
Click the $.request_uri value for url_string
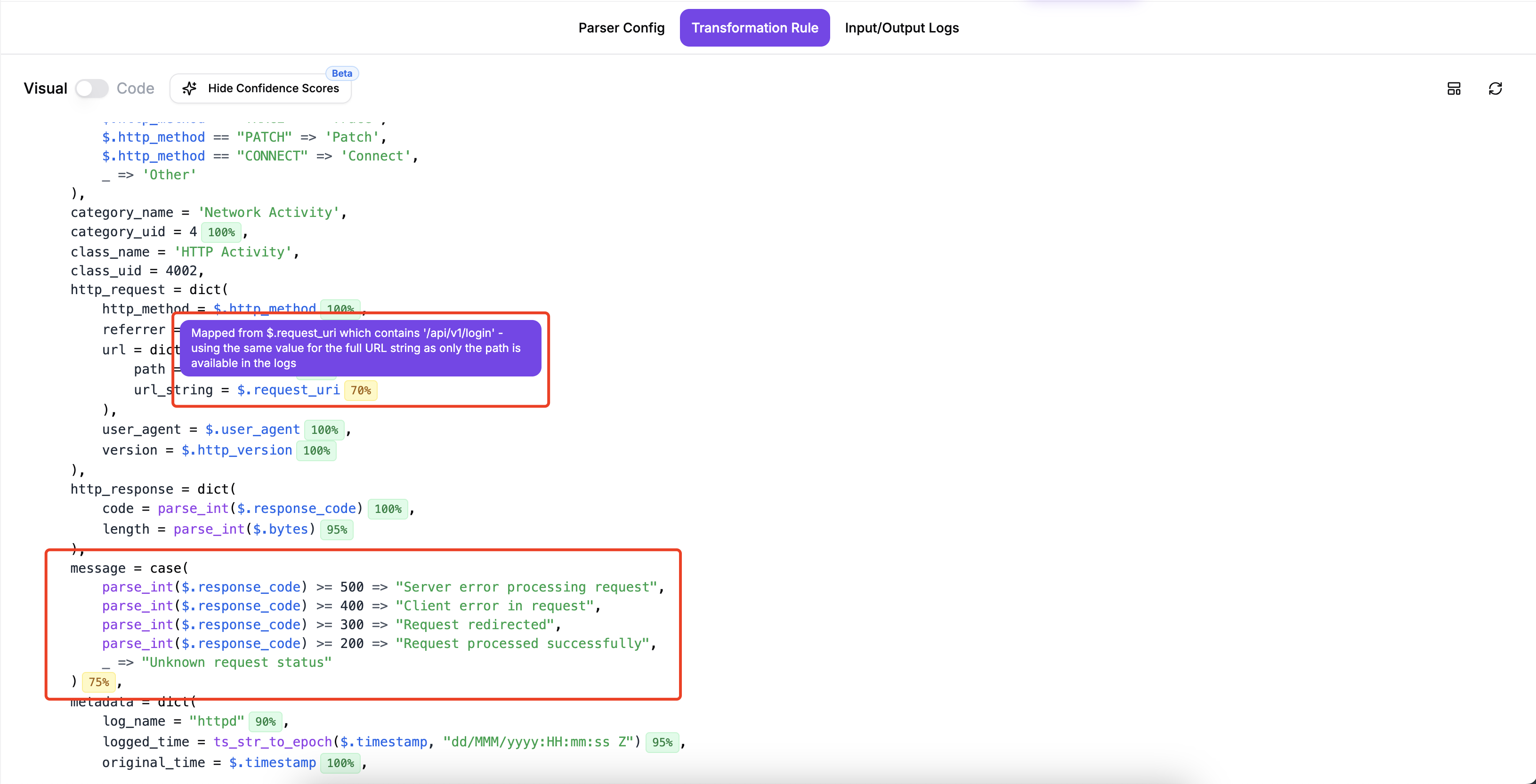(288, 390)
